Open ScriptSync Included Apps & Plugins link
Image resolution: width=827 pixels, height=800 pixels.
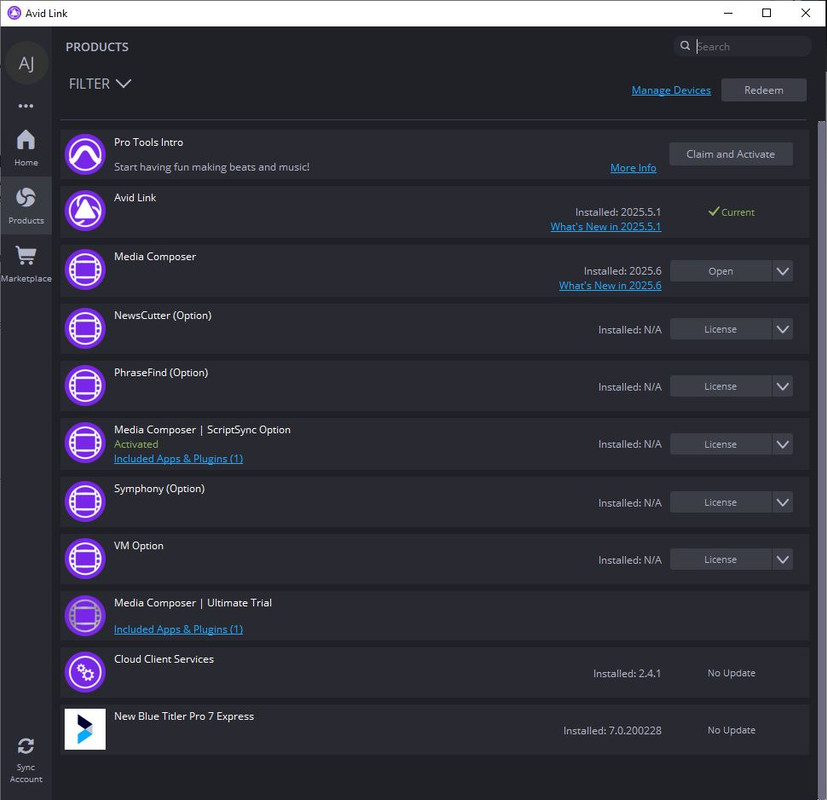pyautogui.click(x=178, y=459)
